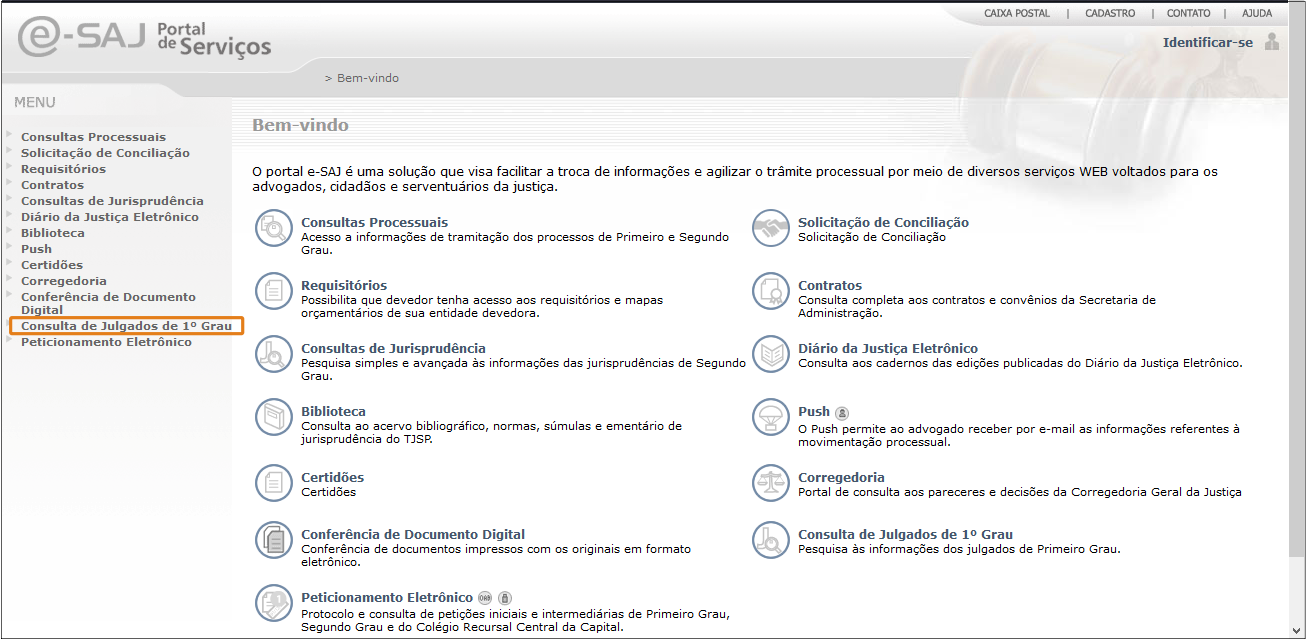1306x640 pixels.
Task: Expand the arrow beside Biblioteca in menu
Action: point(10,230)
